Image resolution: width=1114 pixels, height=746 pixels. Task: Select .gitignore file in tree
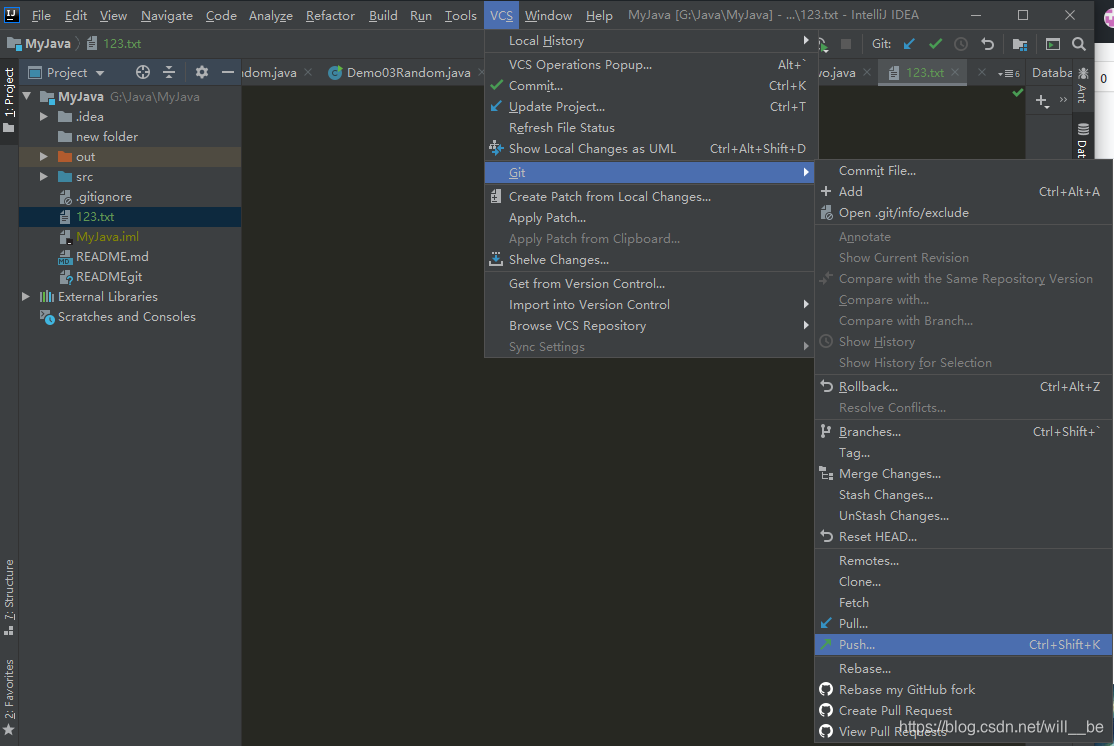pos(104,197)
